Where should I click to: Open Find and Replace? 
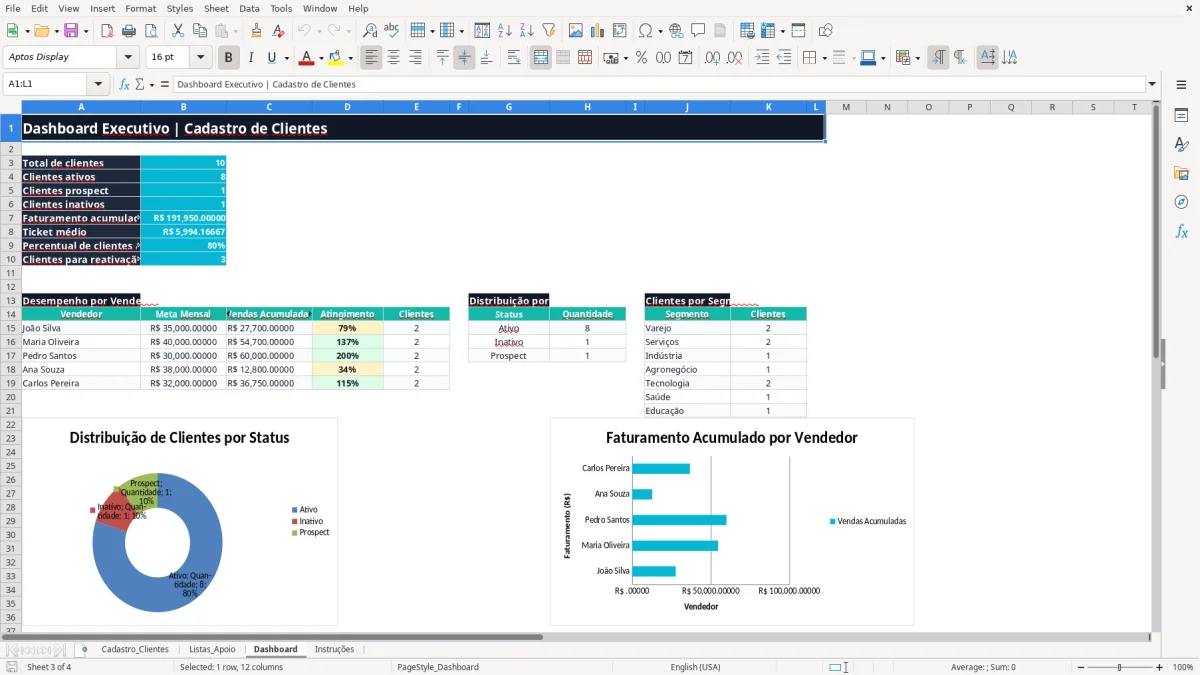point(369,31)
